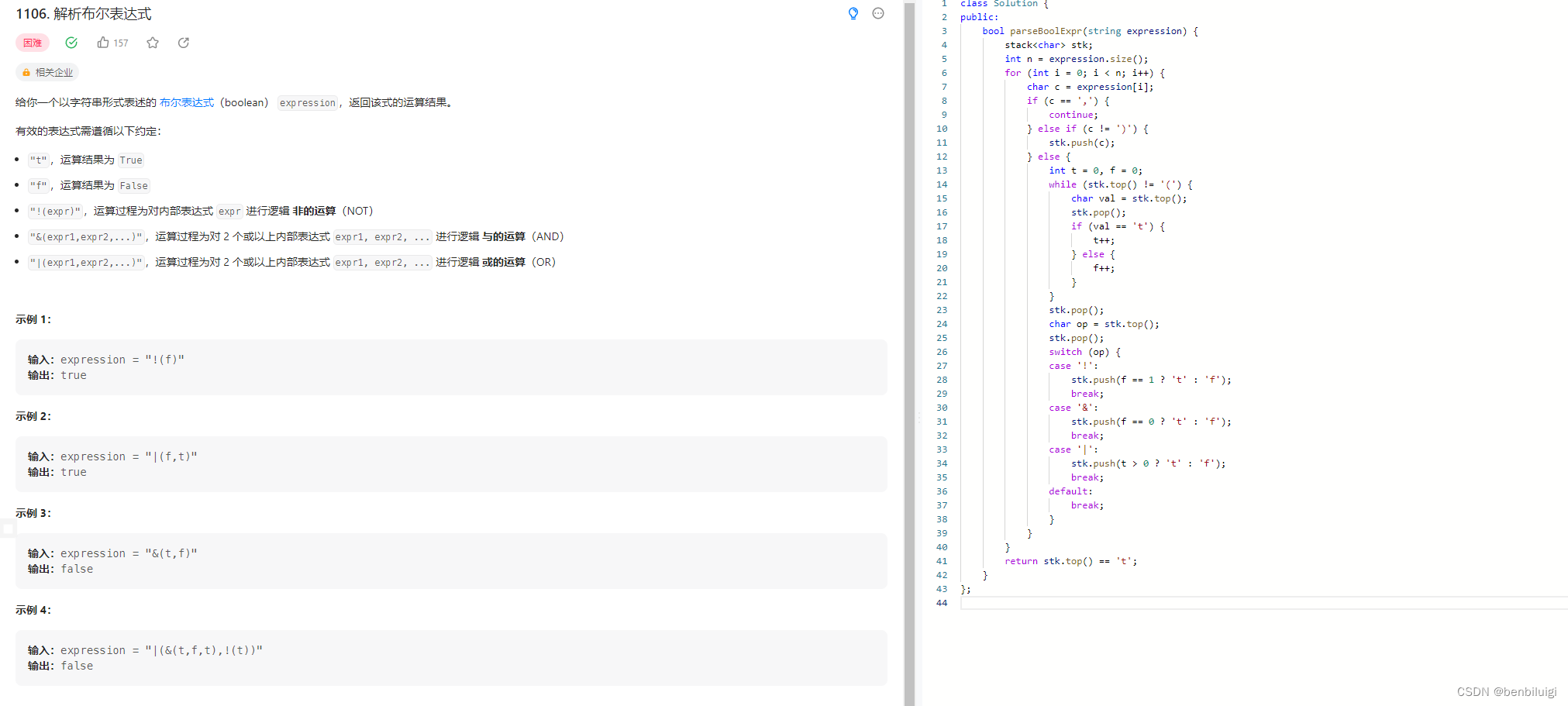Click example input "|(f,t)" line

pyautogui.click(x=112, y=456)
